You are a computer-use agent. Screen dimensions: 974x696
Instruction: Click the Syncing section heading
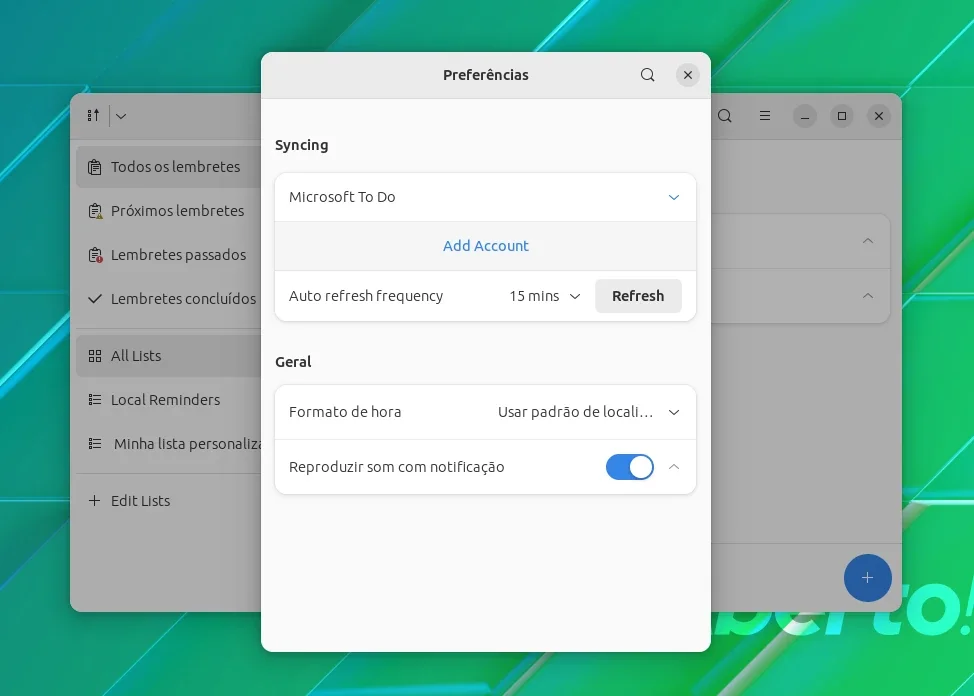pyautogui.click(x=301, y=145)
